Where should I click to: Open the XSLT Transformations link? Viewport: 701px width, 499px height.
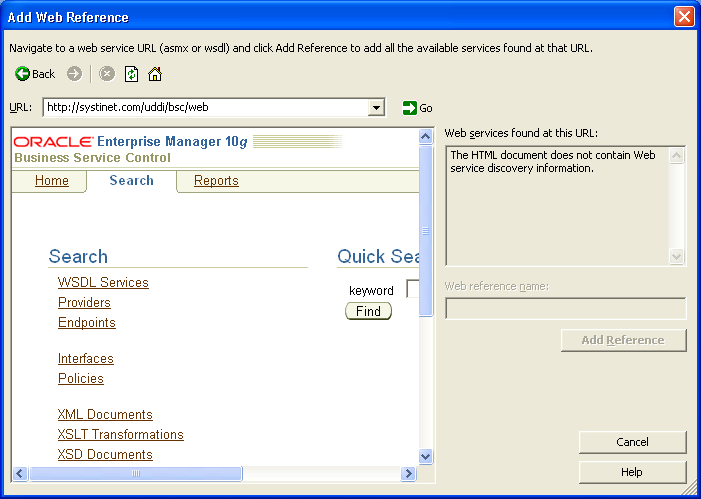121,435
